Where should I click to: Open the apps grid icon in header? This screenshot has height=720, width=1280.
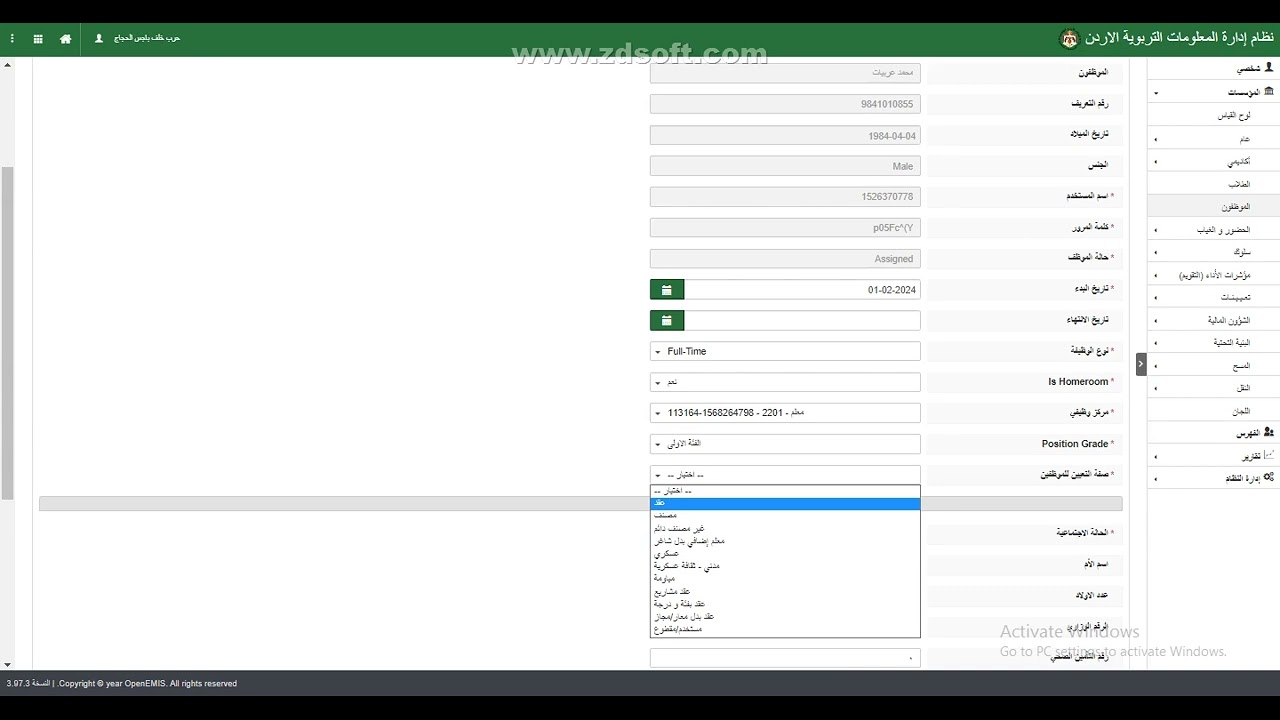point(38,39)
